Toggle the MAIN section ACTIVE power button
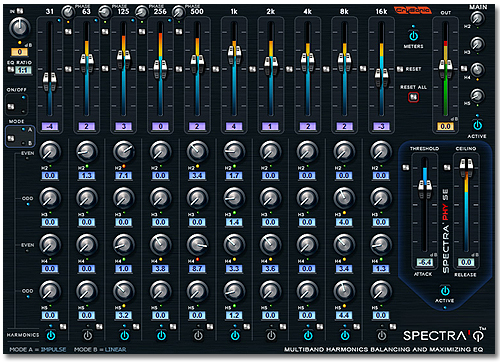 tap(477, 125)
